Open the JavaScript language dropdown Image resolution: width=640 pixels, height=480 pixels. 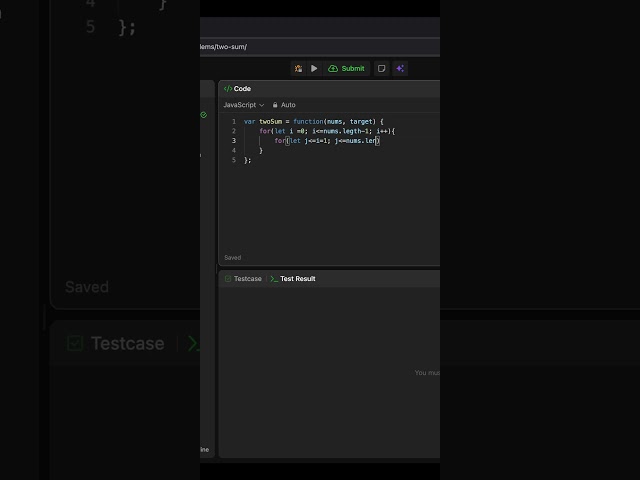(x=244, y=105)
